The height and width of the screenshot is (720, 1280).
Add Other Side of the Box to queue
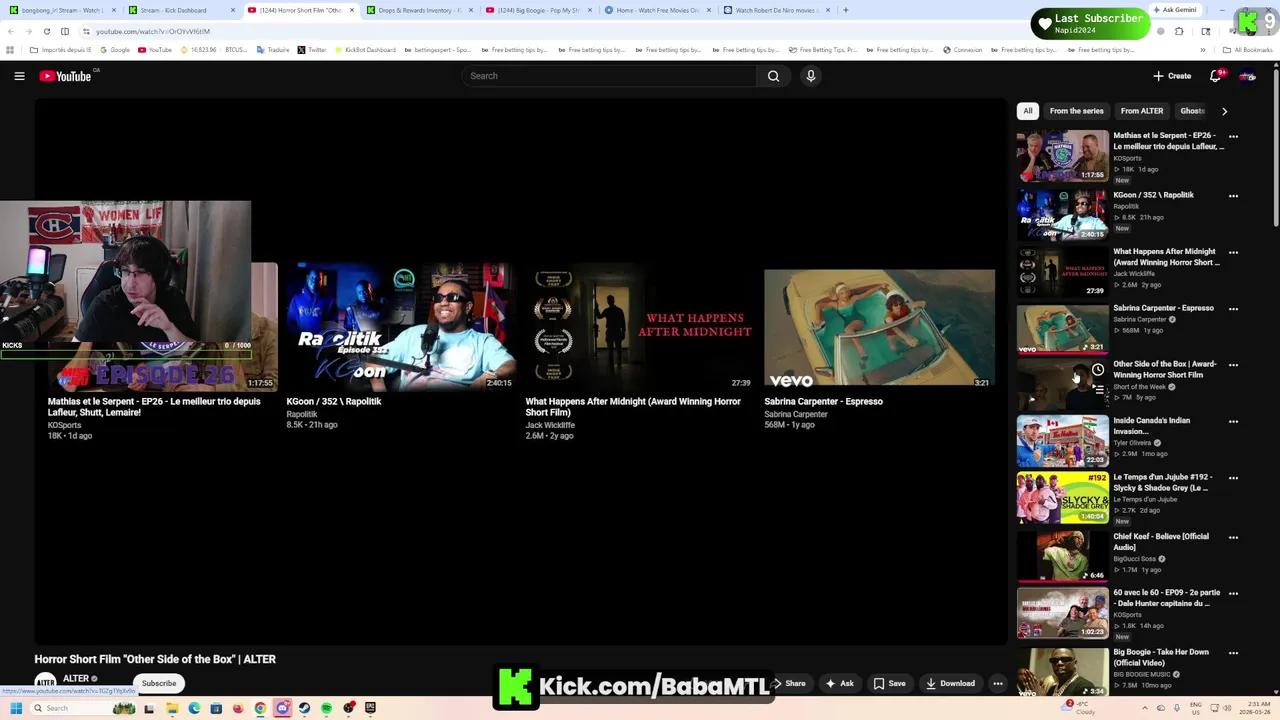coord(1098,391)
